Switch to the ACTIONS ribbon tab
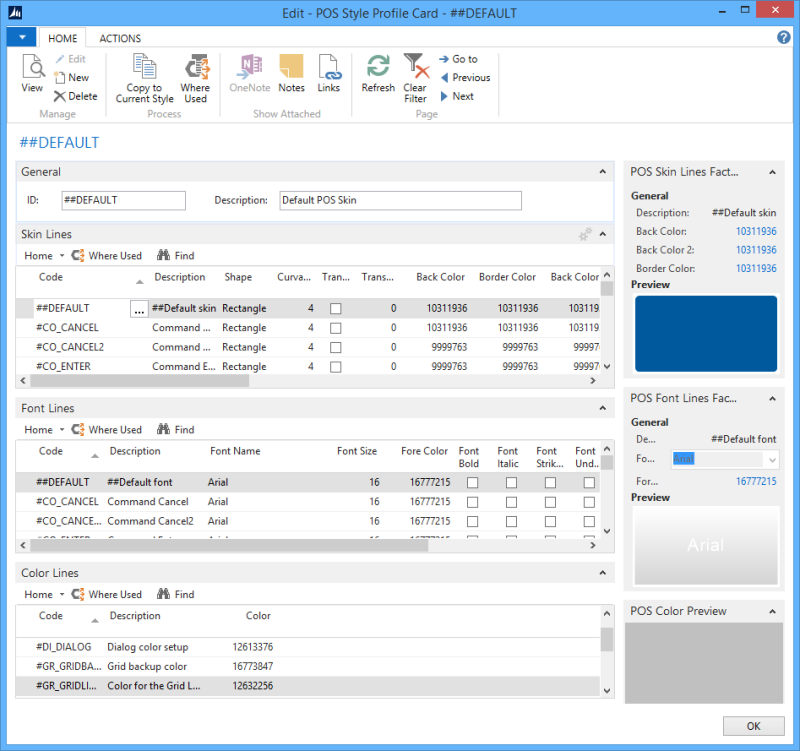 coord(120,38)
